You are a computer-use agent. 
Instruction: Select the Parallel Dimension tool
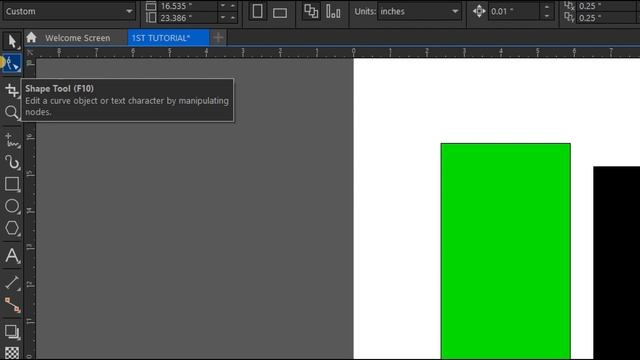point(11,282)
